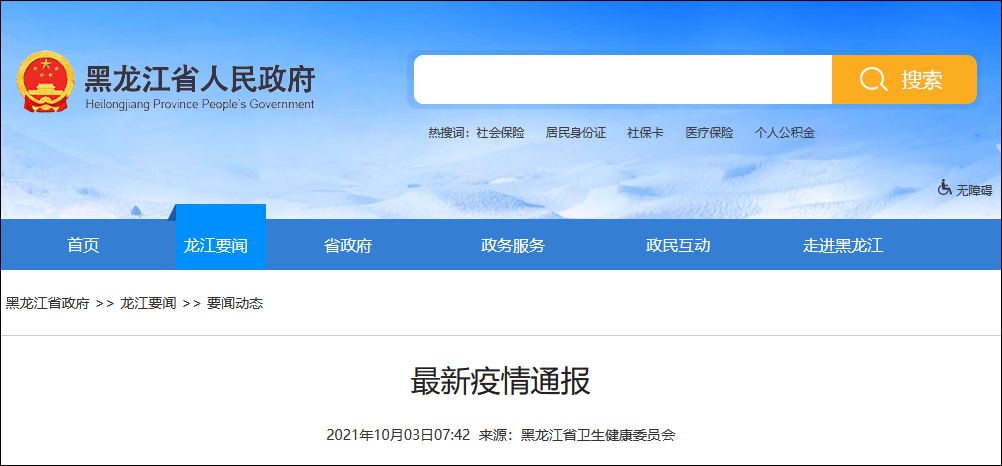
Task: Click the orange 搜索 search button
Action: [904, 79]
